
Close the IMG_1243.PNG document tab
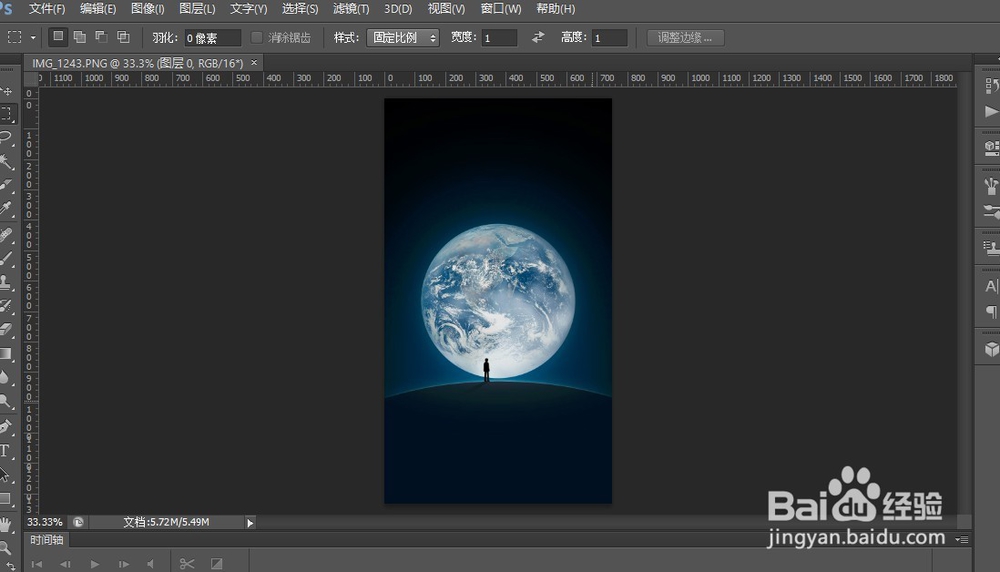(254, 62)
